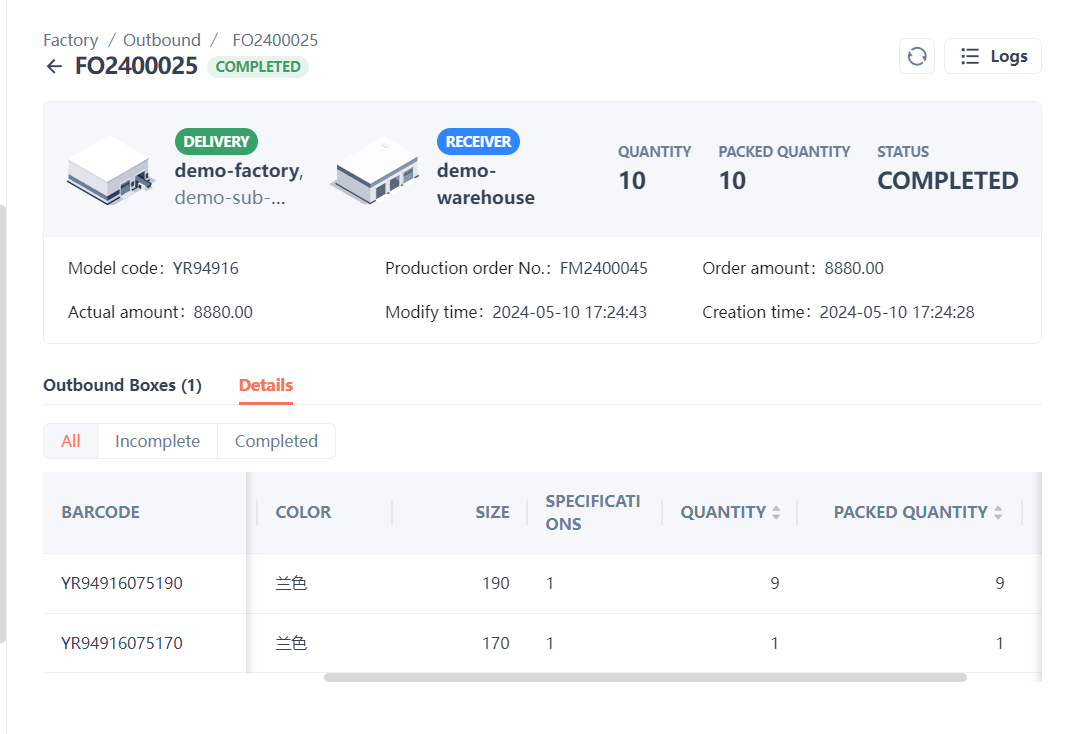Image resolution: width=1070 pixels, height=734 pixels.
Task: Click the refresh icon button
Action: tap(917, 56)
